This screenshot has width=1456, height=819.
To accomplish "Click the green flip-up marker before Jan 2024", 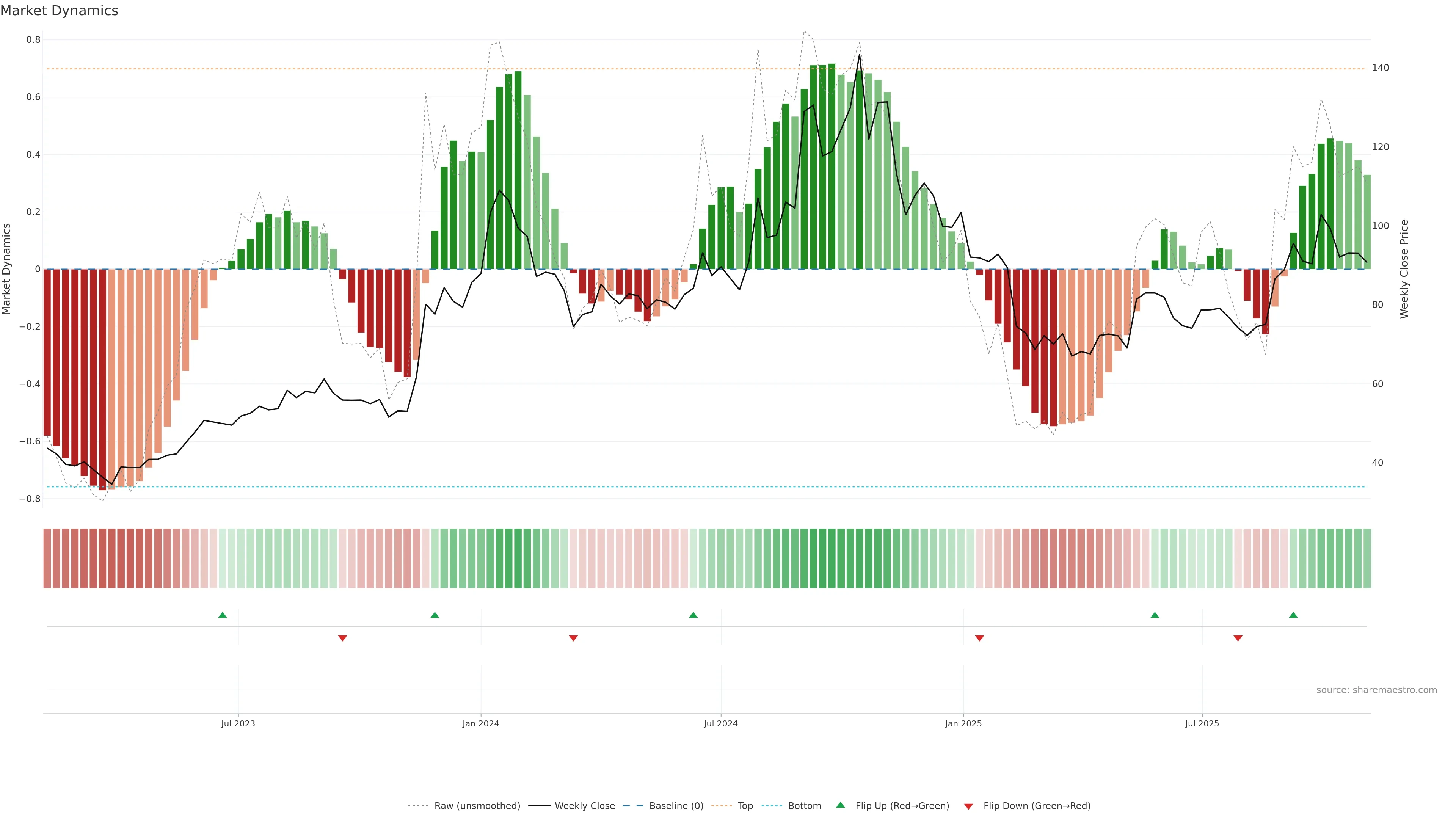I will click(435, 615).
